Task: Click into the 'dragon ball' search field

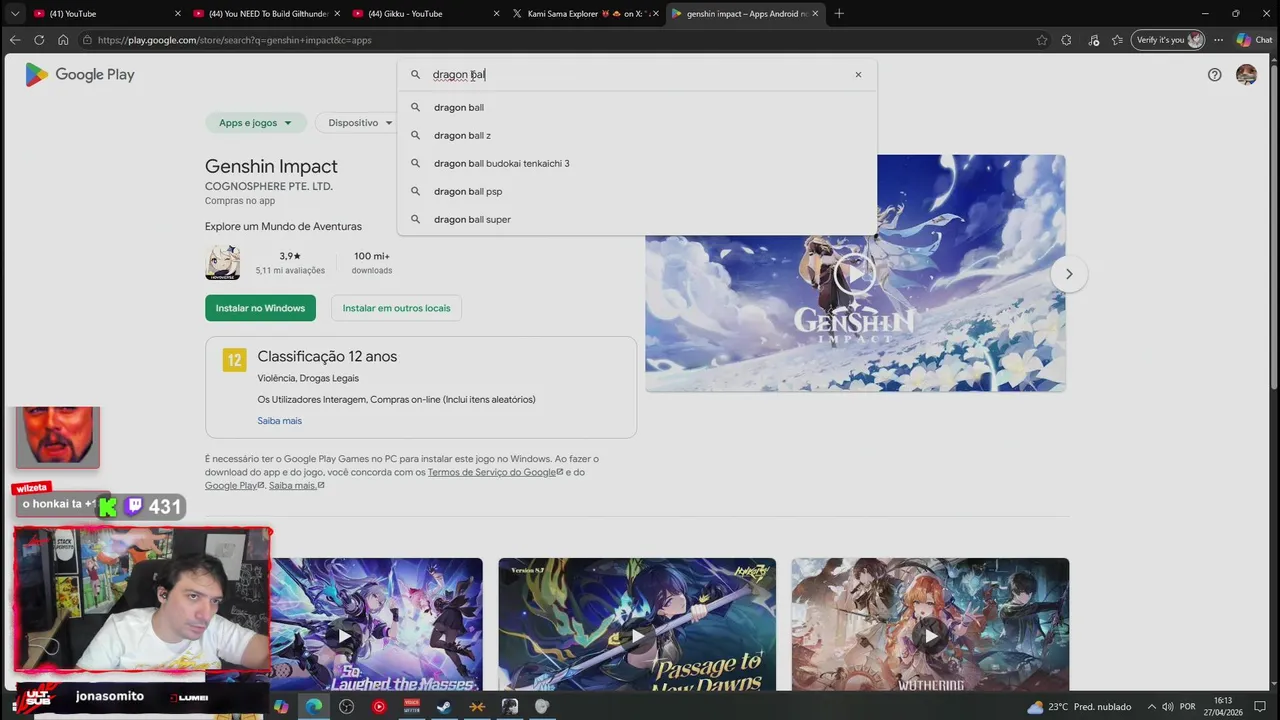Action: click(x=636, y=75)
